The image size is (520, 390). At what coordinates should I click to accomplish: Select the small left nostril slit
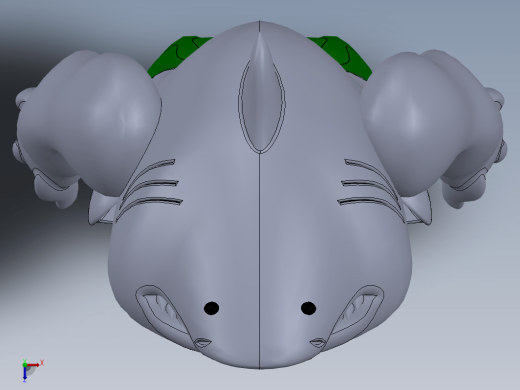tap(202, 343)
